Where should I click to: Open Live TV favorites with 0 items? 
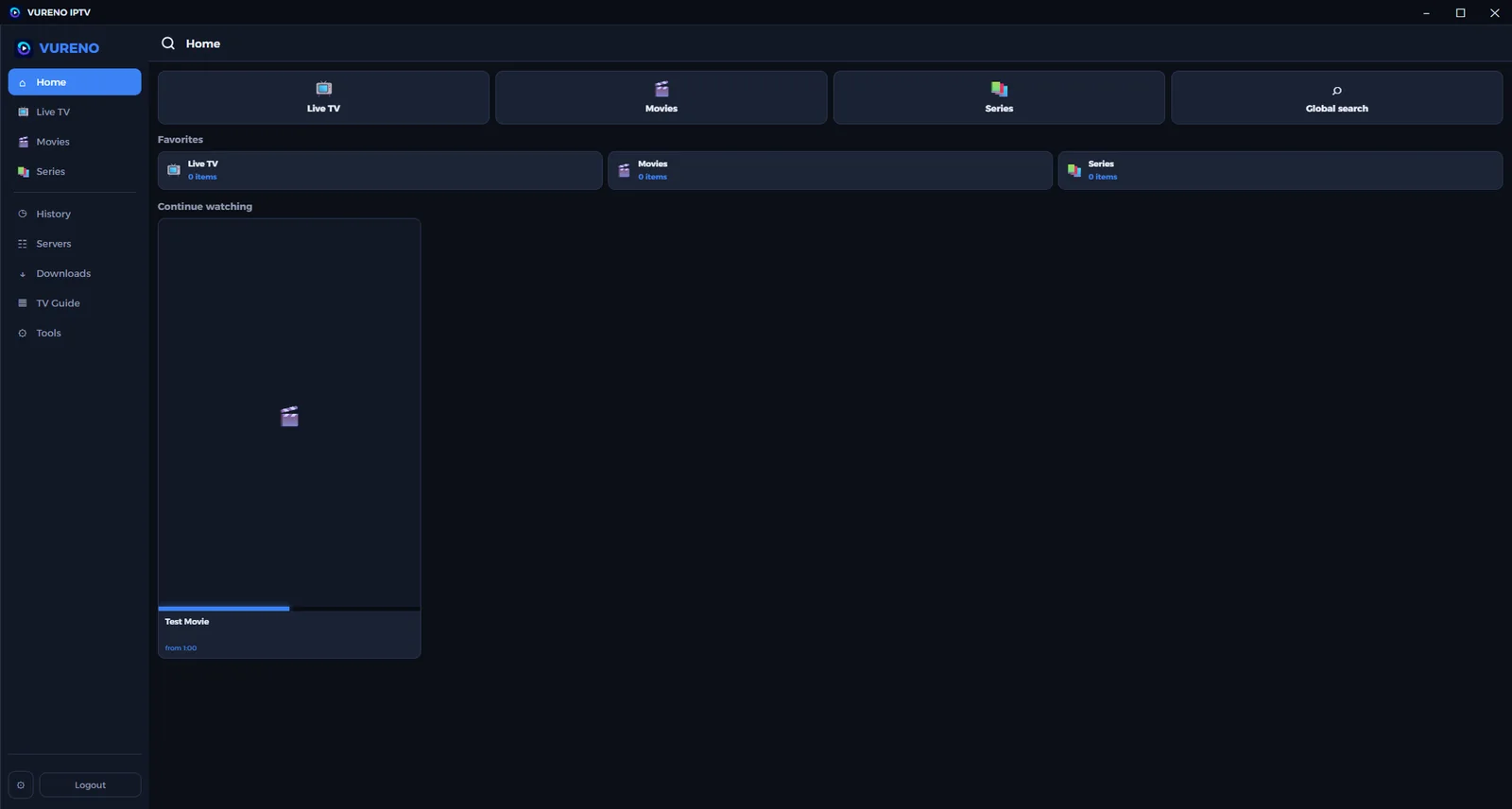[380, 170]
